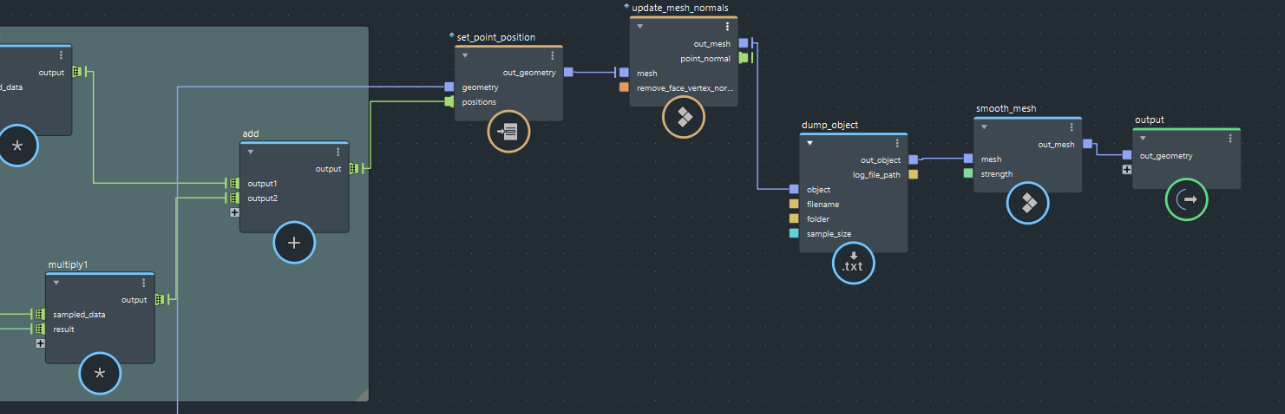Click the plus icon circle on add node
Viewport: 1285px width, 414px height.
click(x=294, y=243)
